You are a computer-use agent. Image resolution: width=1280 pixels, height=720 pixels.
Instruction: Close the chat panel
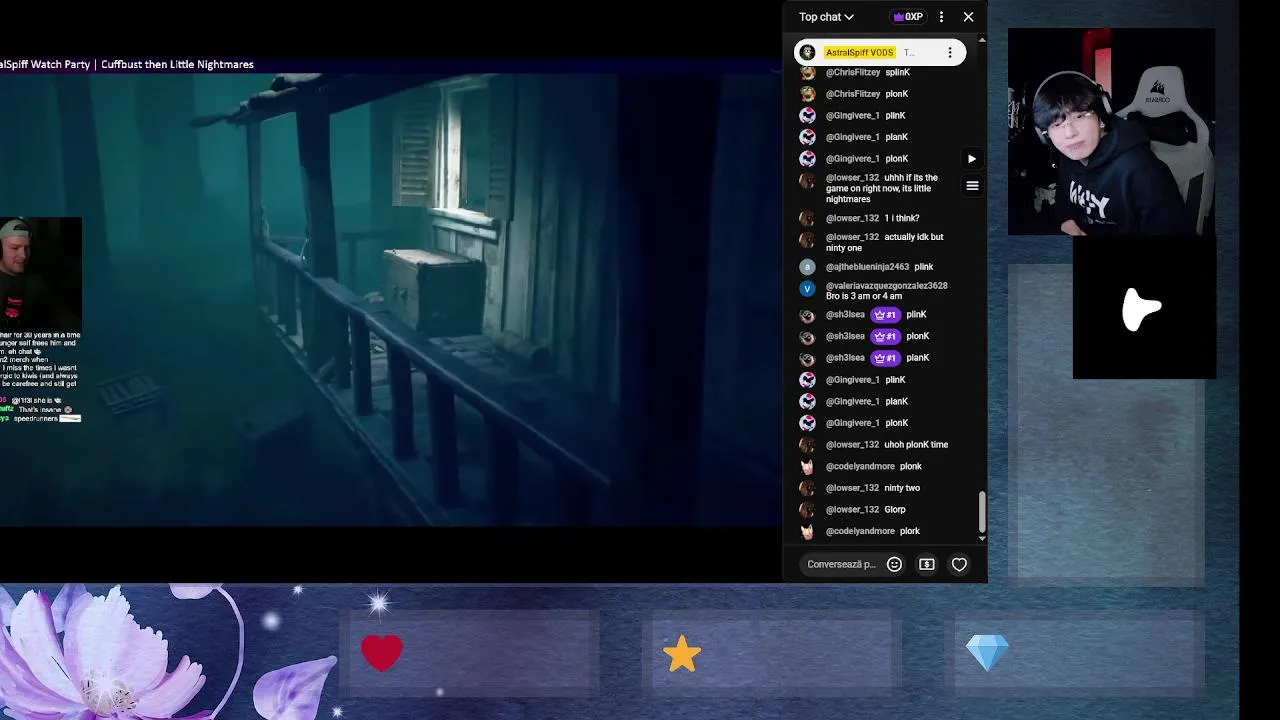pyautogui.click(x=968, y=17)
